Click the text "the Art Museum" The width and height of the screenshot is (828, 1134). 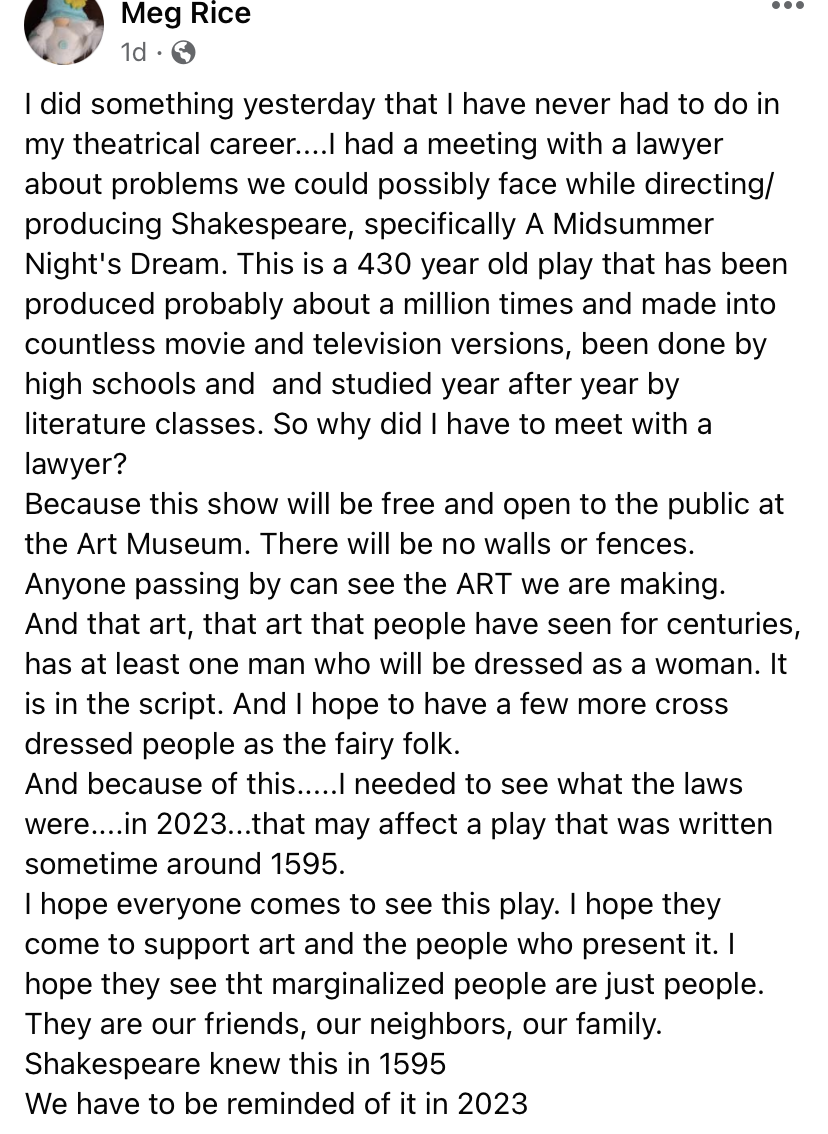pos(146,544)
